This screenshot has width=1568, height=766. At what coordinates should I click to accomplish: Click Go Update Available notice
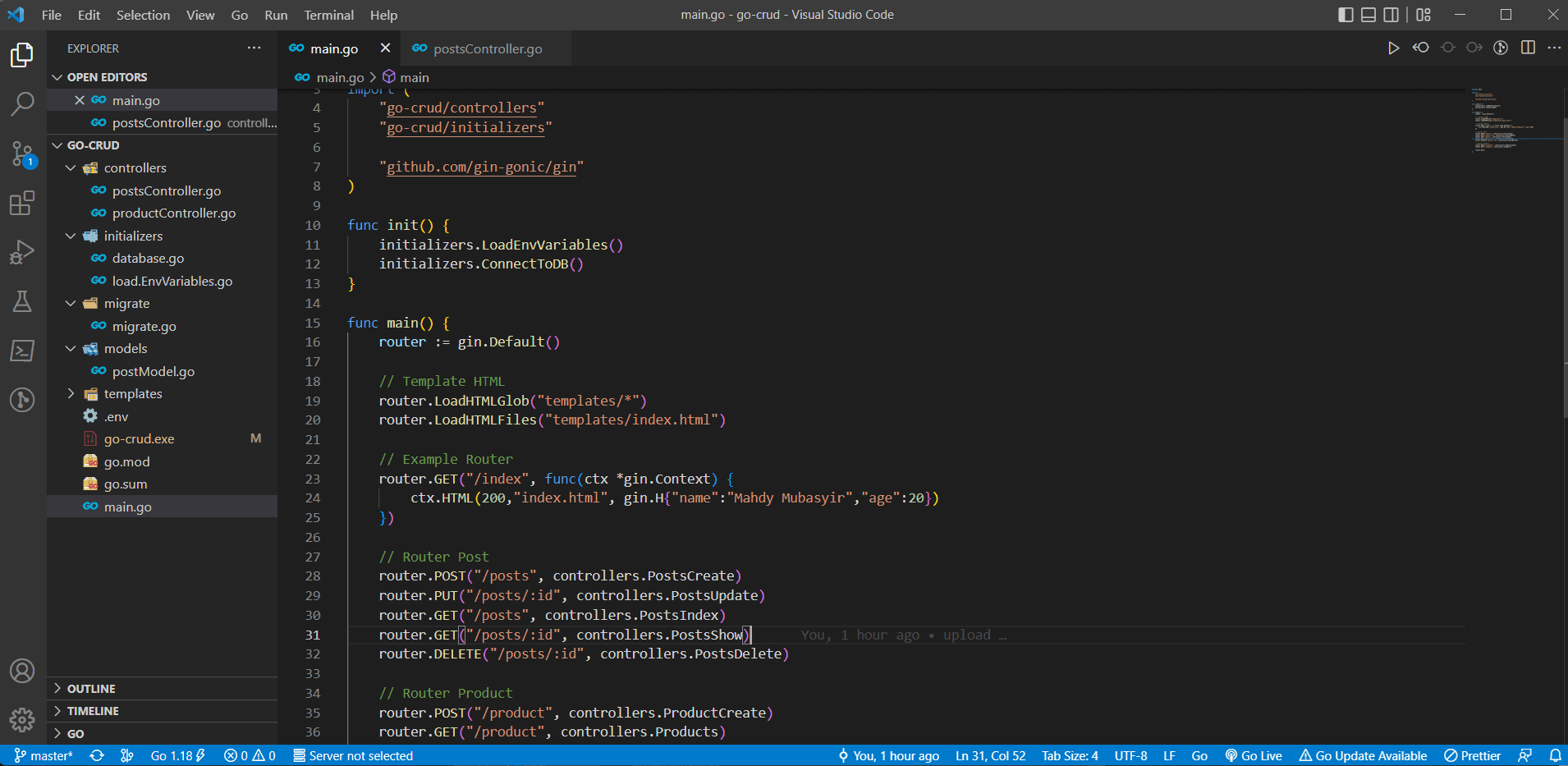click(1363, 755)
